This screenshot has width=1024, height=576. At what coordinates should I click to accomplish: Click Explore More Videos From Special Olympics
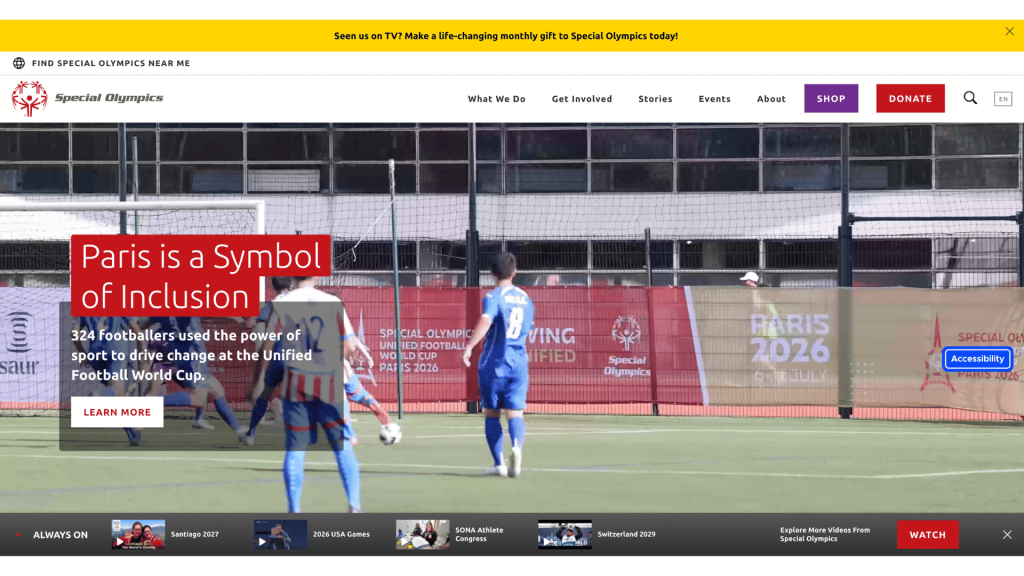pos(825,534)
